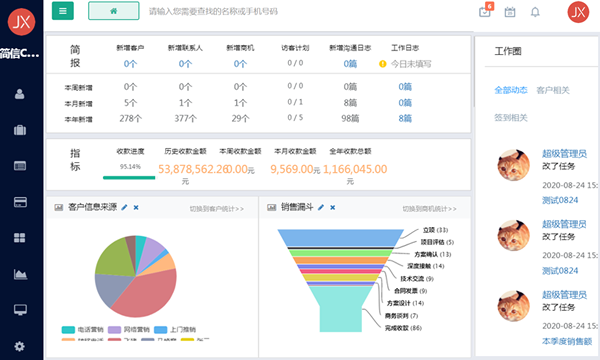This screenshot has width=600, height=360.
Task: Open 本年新增 工作日志 8篇 link
Action: click(x=405, y=119)
